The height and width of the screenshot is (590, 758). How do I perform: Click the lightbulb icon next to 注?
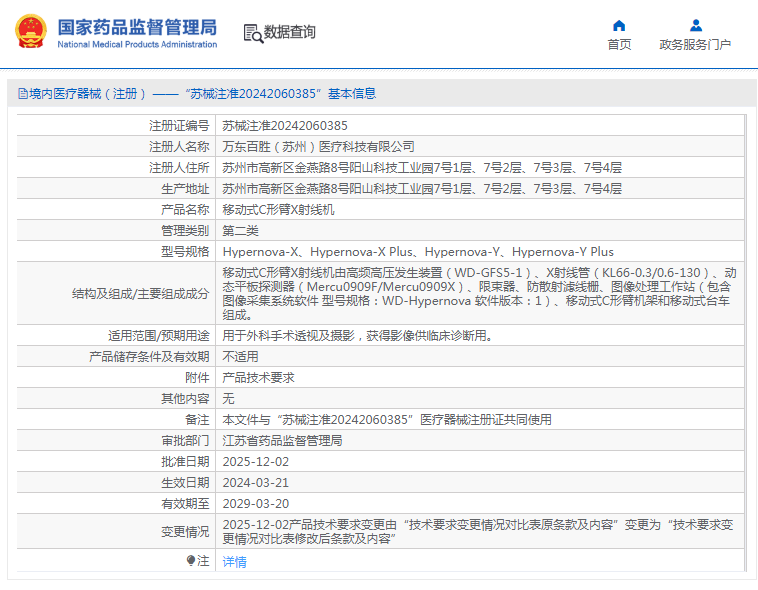[x=191, y=560]
